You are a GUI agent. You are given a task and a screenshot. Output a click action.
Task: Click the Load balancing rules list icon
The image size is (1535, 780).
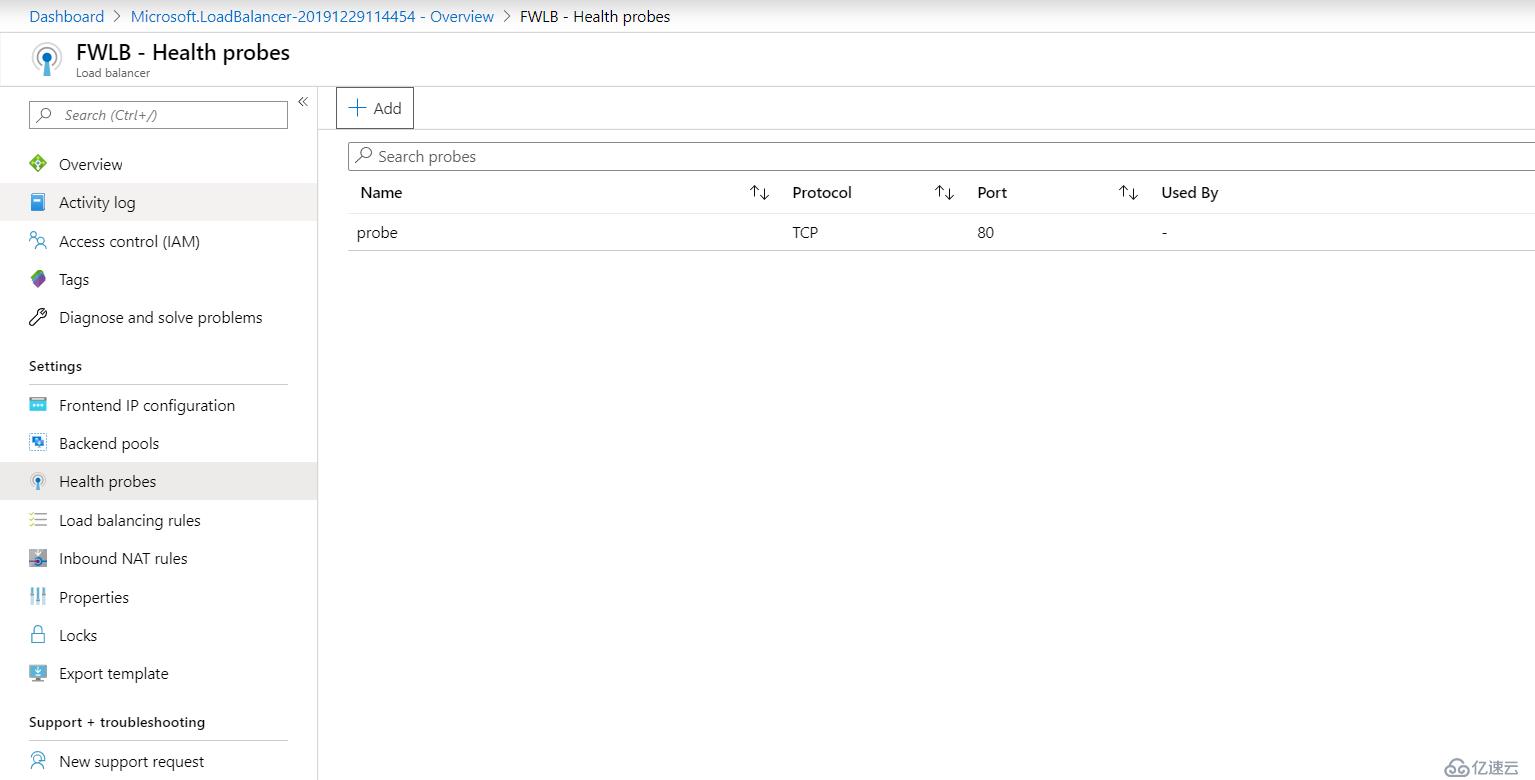tap(38, 520)
